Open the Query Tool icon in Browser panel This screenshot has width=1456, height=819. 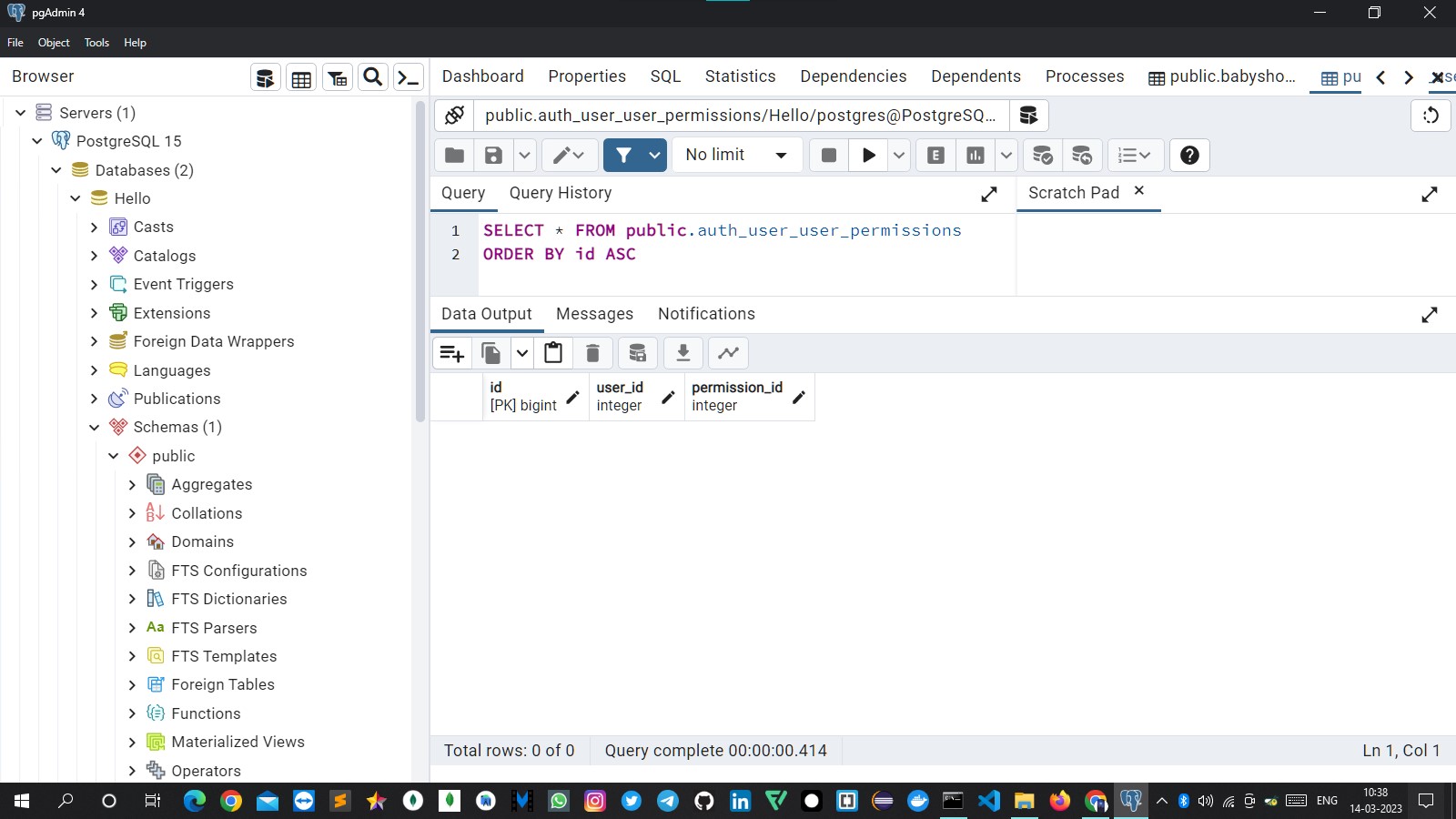point(265,77)
